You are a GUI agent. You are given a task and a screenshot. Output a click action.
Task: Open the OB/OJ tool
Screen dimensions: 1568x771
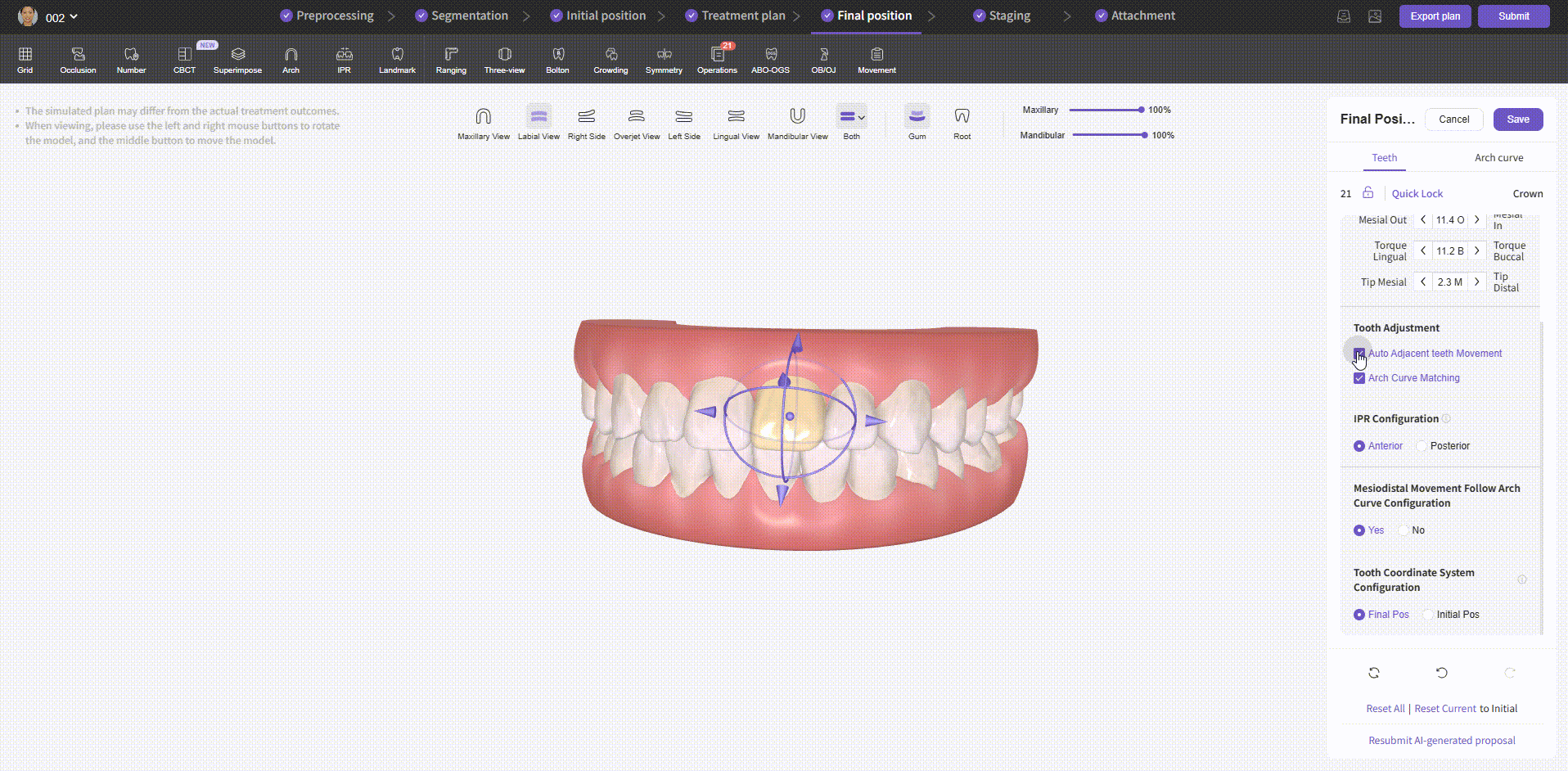pyautogui.click(x=823, y=60)
